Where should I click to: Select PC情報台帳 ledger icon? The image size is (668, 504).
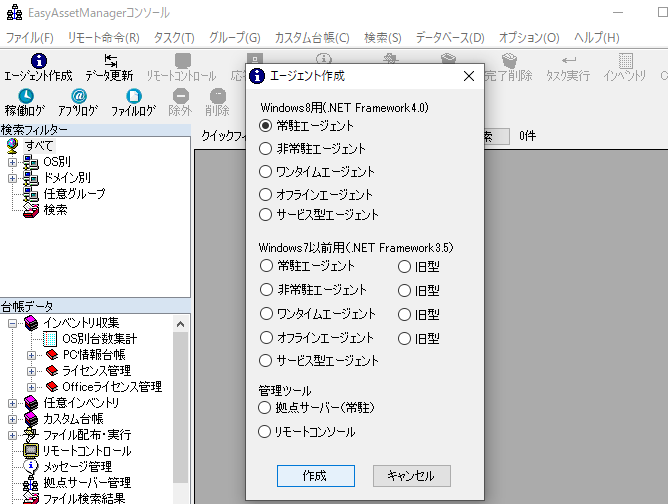coord(52,355)
